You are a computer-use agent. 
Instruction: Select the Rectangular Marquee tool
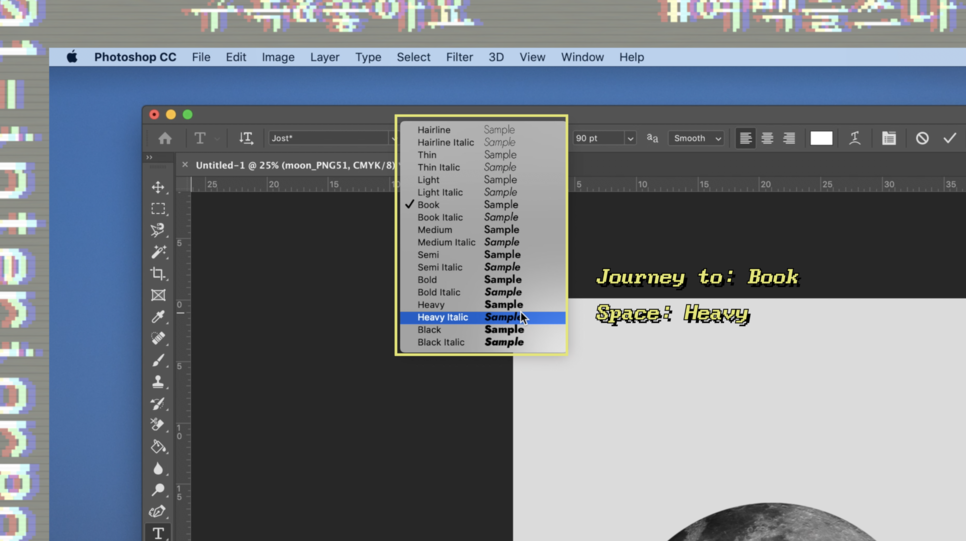pyautogui.click(x=158, y=209)
